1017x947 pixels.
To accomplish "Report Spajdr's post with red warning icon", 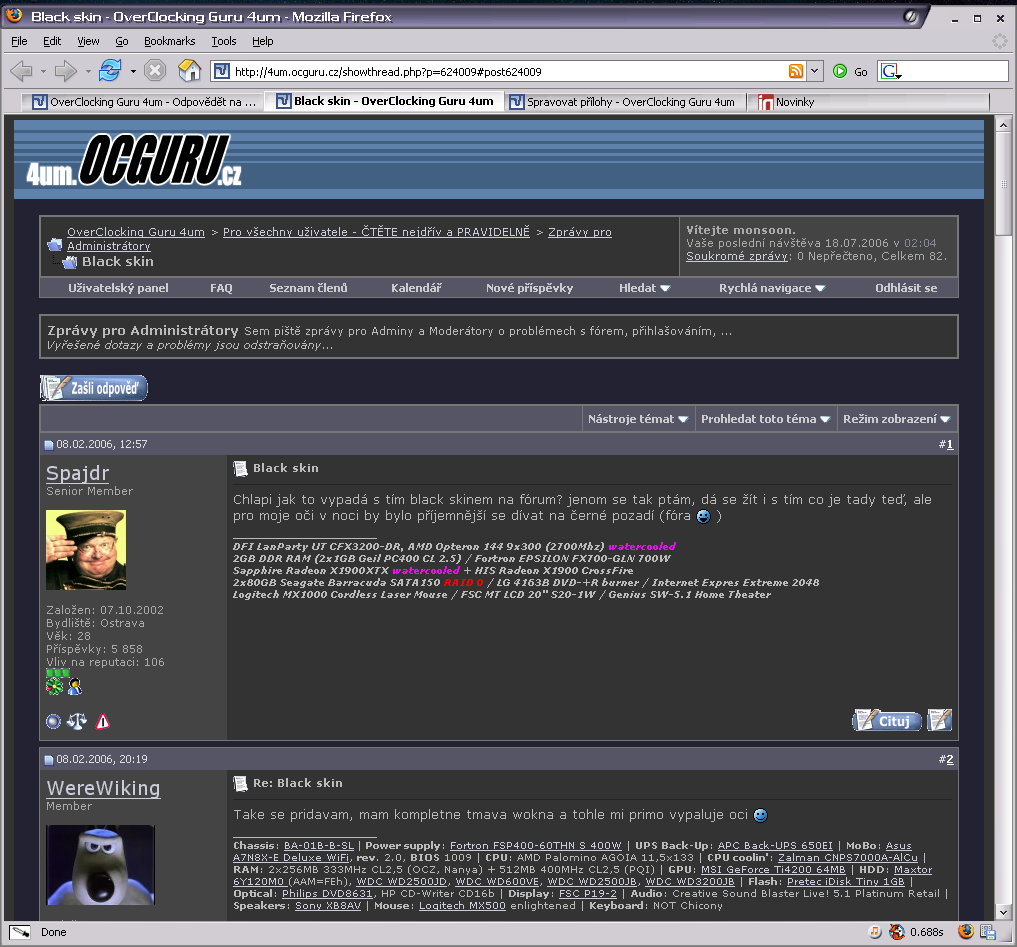I will pos(102,721).
